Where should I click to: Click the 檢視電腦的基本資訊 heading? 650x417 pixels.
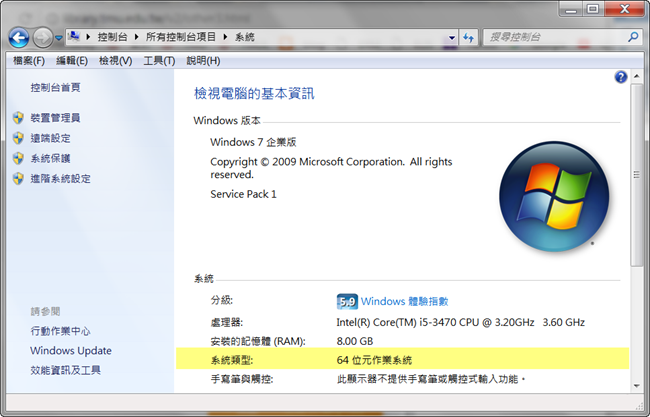click(x=254, y=93)
